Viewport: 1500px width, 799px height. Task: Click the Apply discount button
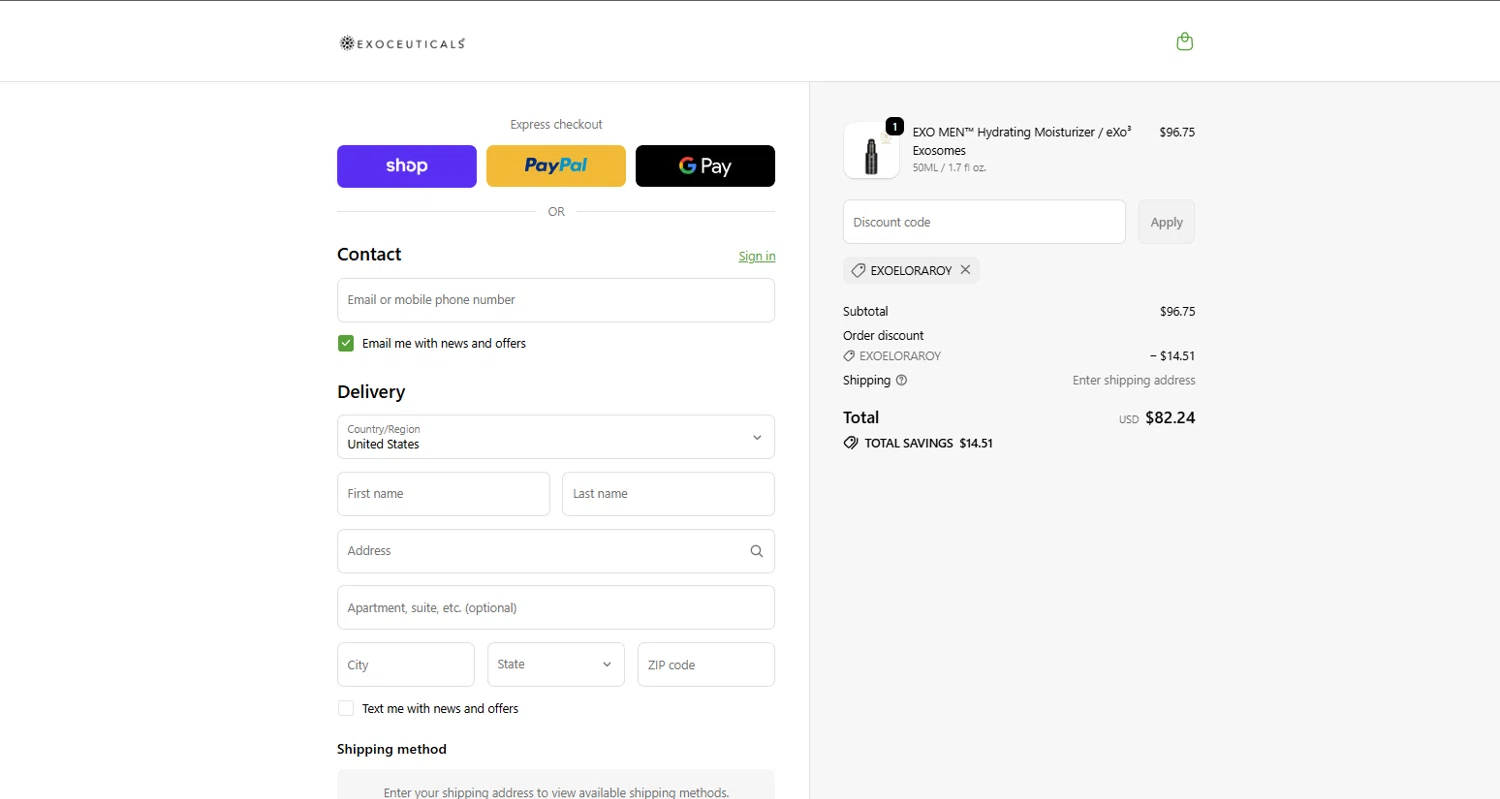pyautogui.click(x=1166, y=222)
